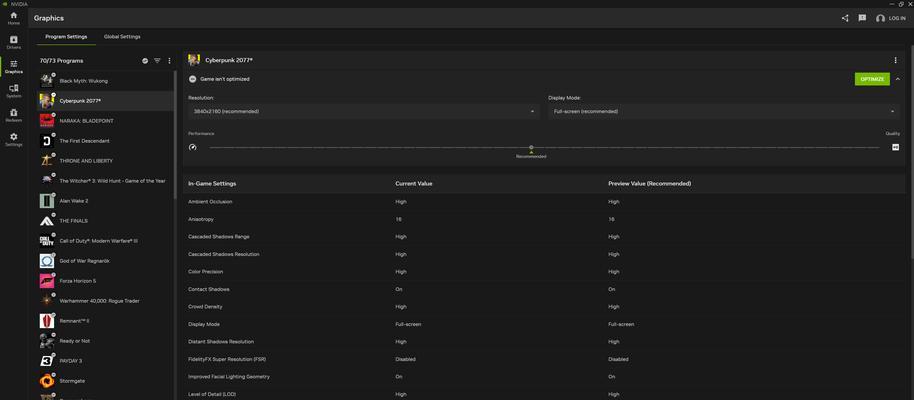This screenshot has height=400, width=914.
Task: Click the 'Current Value' column header
Action: click(414, 184)
